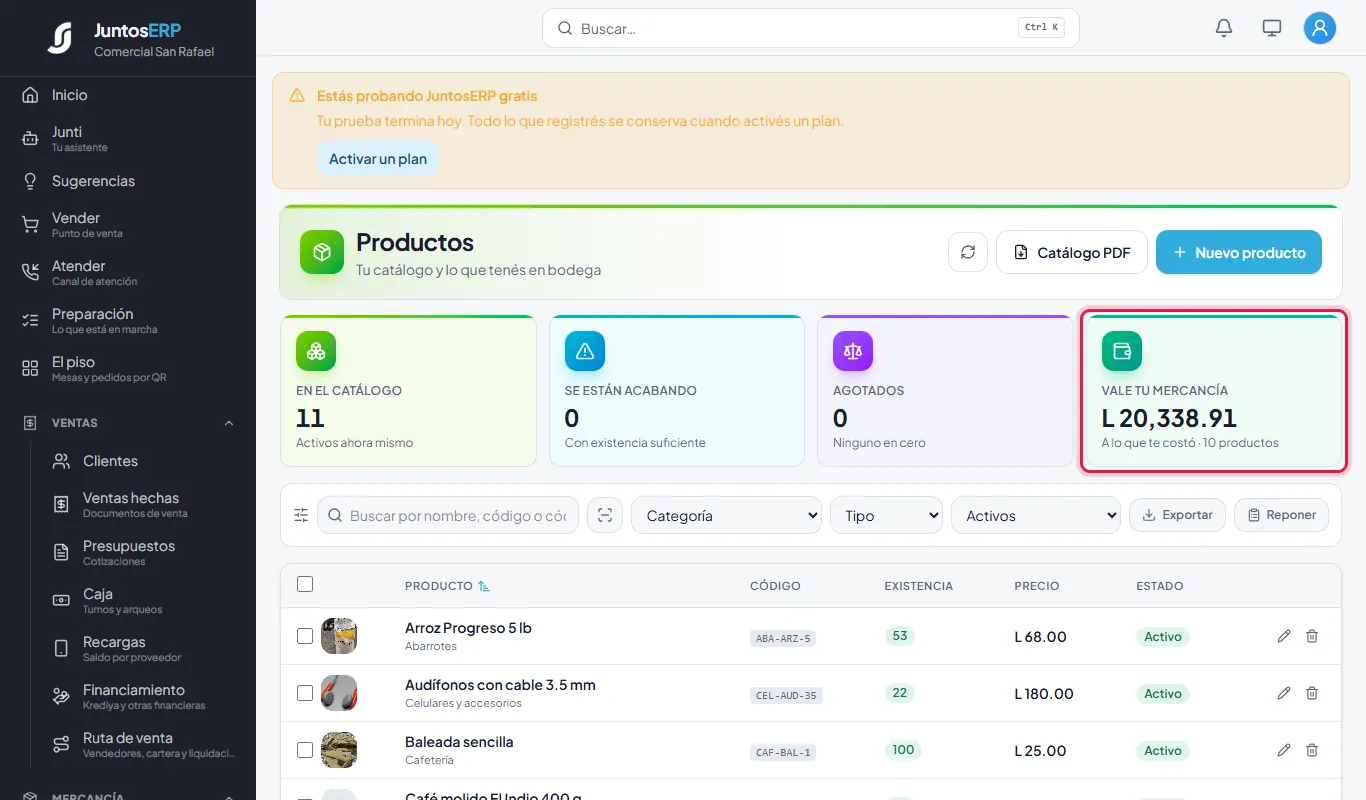
Task: Open the Categoría dropdown
Action: click(726, 515)
